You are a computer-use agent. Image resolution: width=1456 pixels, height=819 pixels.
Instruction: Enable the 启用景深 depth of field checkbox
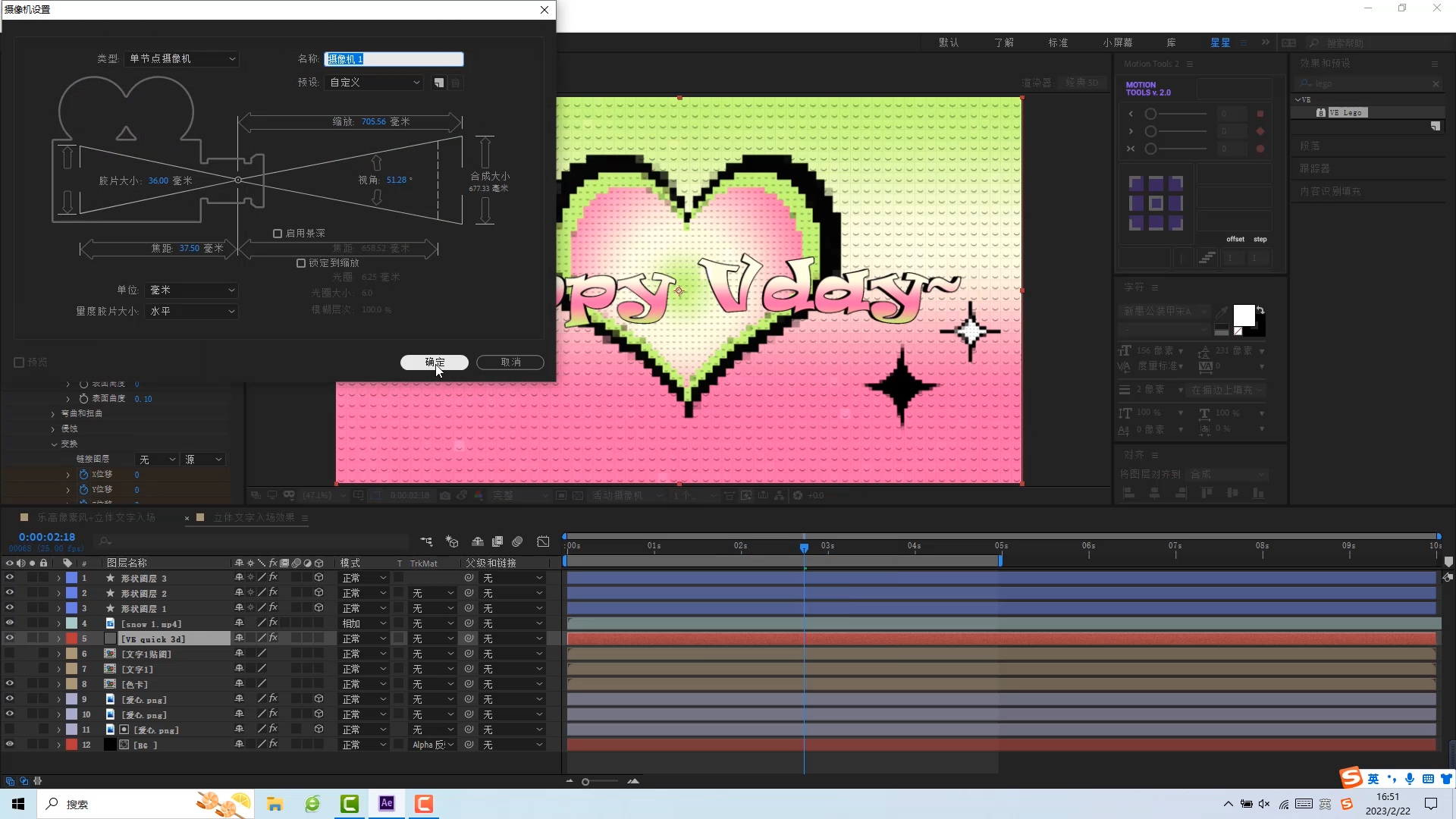[278, 234]
